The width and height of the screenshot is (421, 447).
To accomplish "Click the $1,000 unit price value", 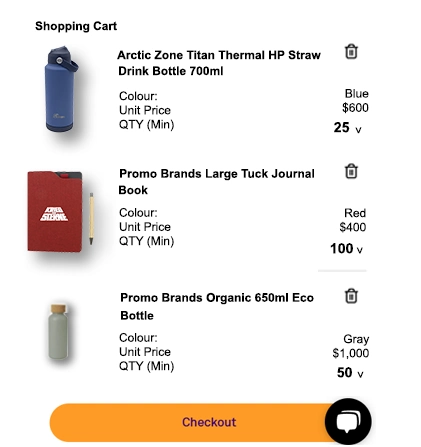I will point(351,353).
